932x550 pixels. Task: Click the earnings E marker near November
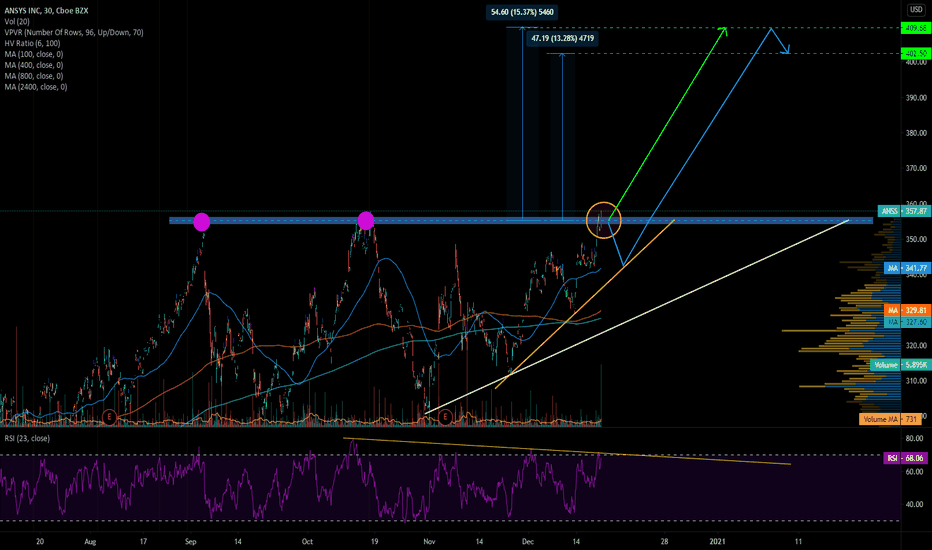click(x=445, y=417)
